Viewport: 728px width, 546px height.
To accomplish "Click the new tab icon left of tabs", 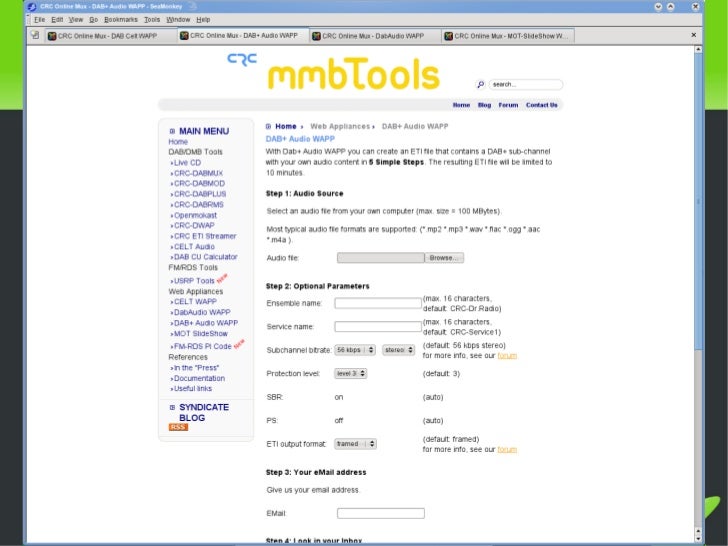I will 35,34.
